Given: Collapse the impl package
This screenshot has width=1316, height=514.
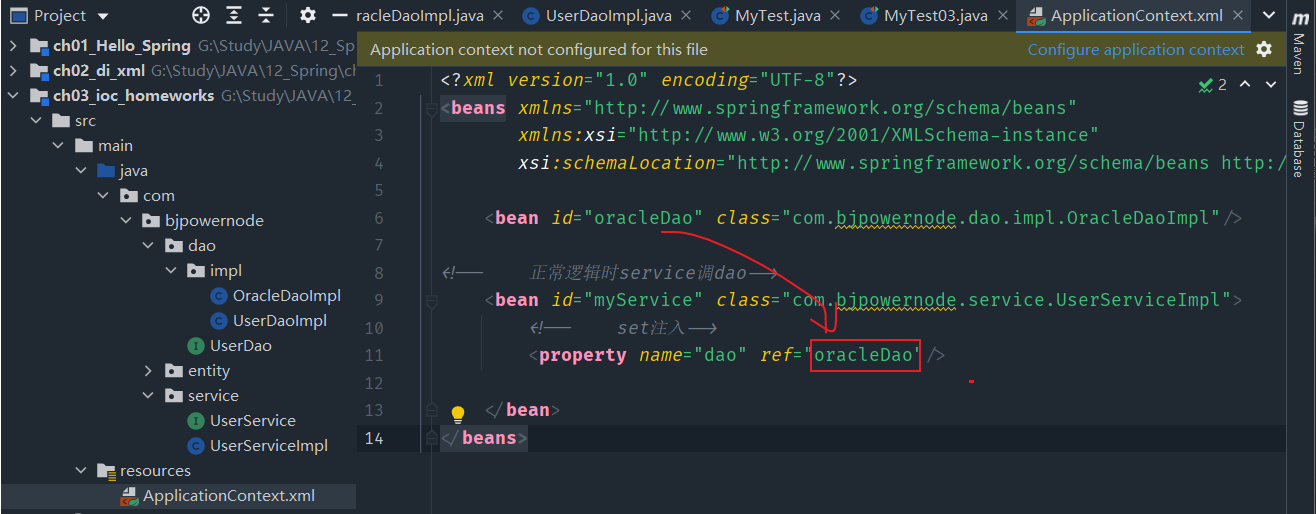Looking at the screenshot, I should (x=171, y=271).
